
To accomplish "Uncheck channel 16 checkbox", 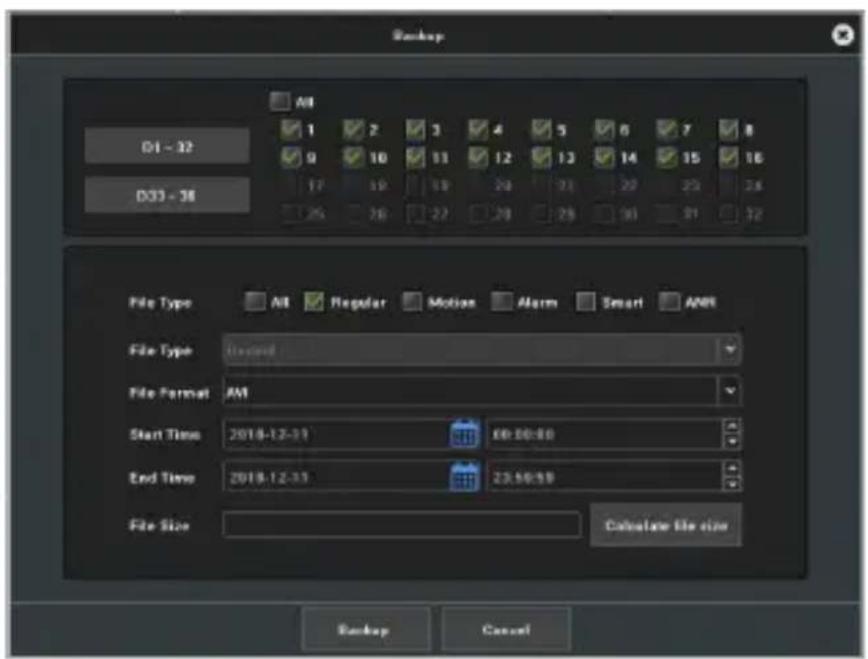I will (x=728, y=158).
